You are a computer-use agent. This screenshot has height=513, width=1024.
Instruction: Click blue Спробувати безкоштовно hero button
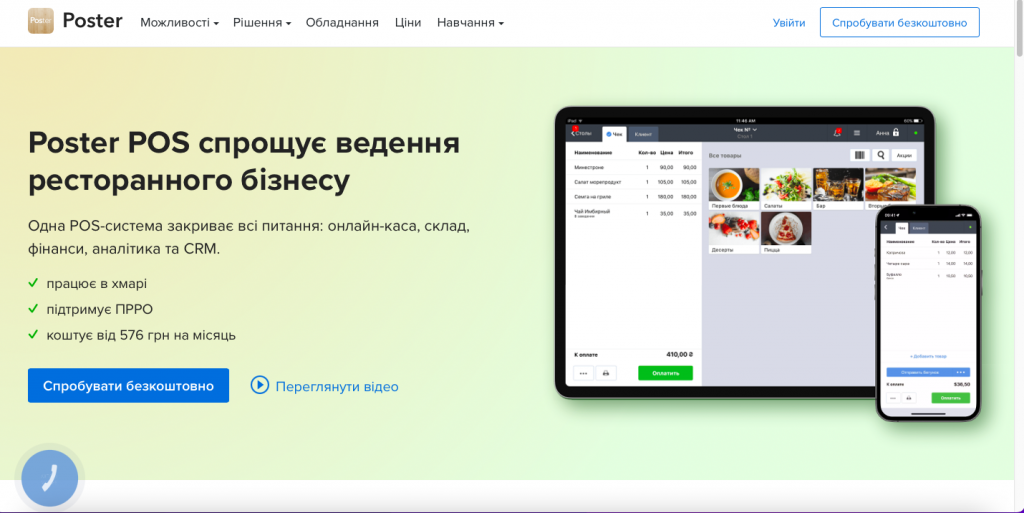point(128,385)
